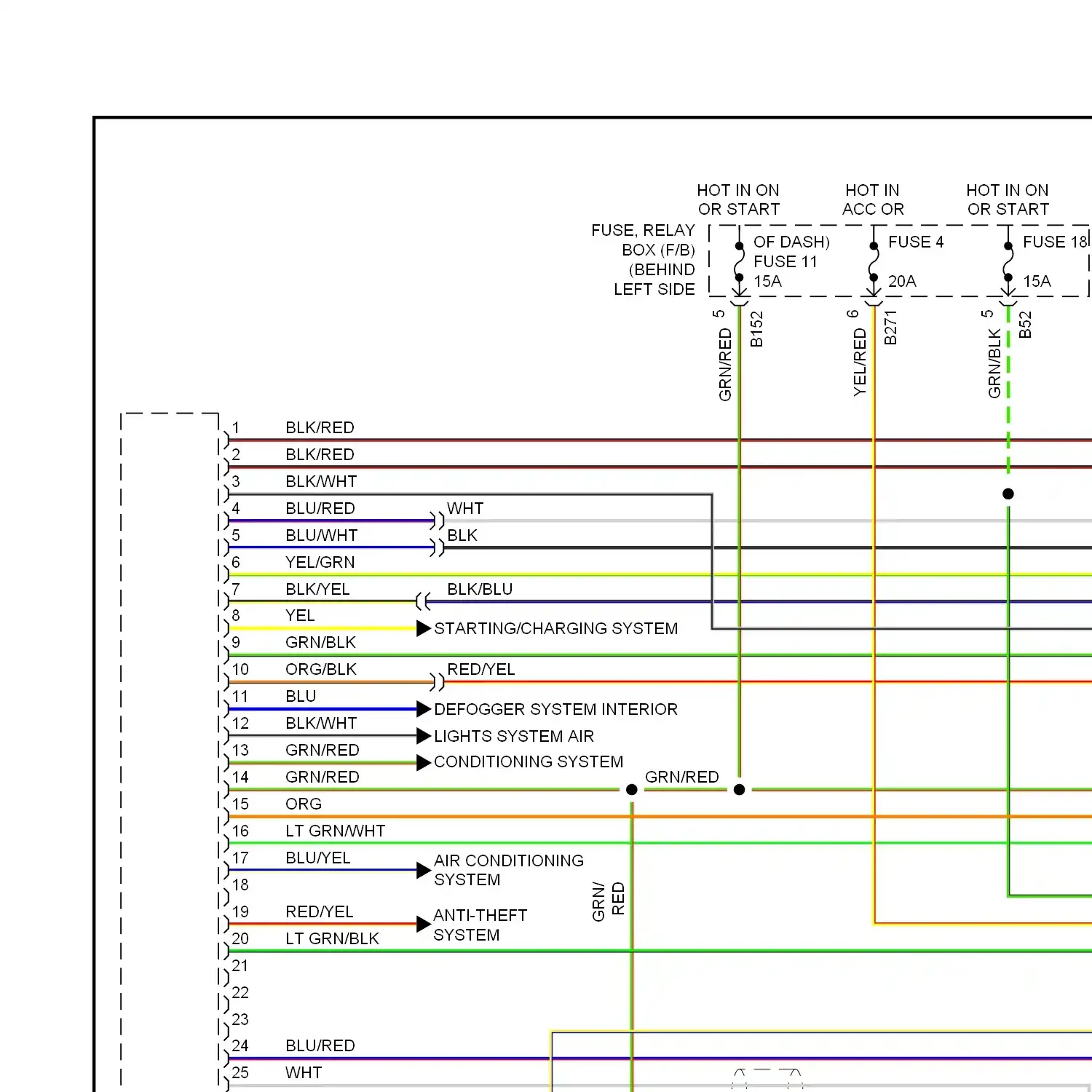Click pin 7 BLK/YEL wire label
The image size is (1092, 1092).
317,589
